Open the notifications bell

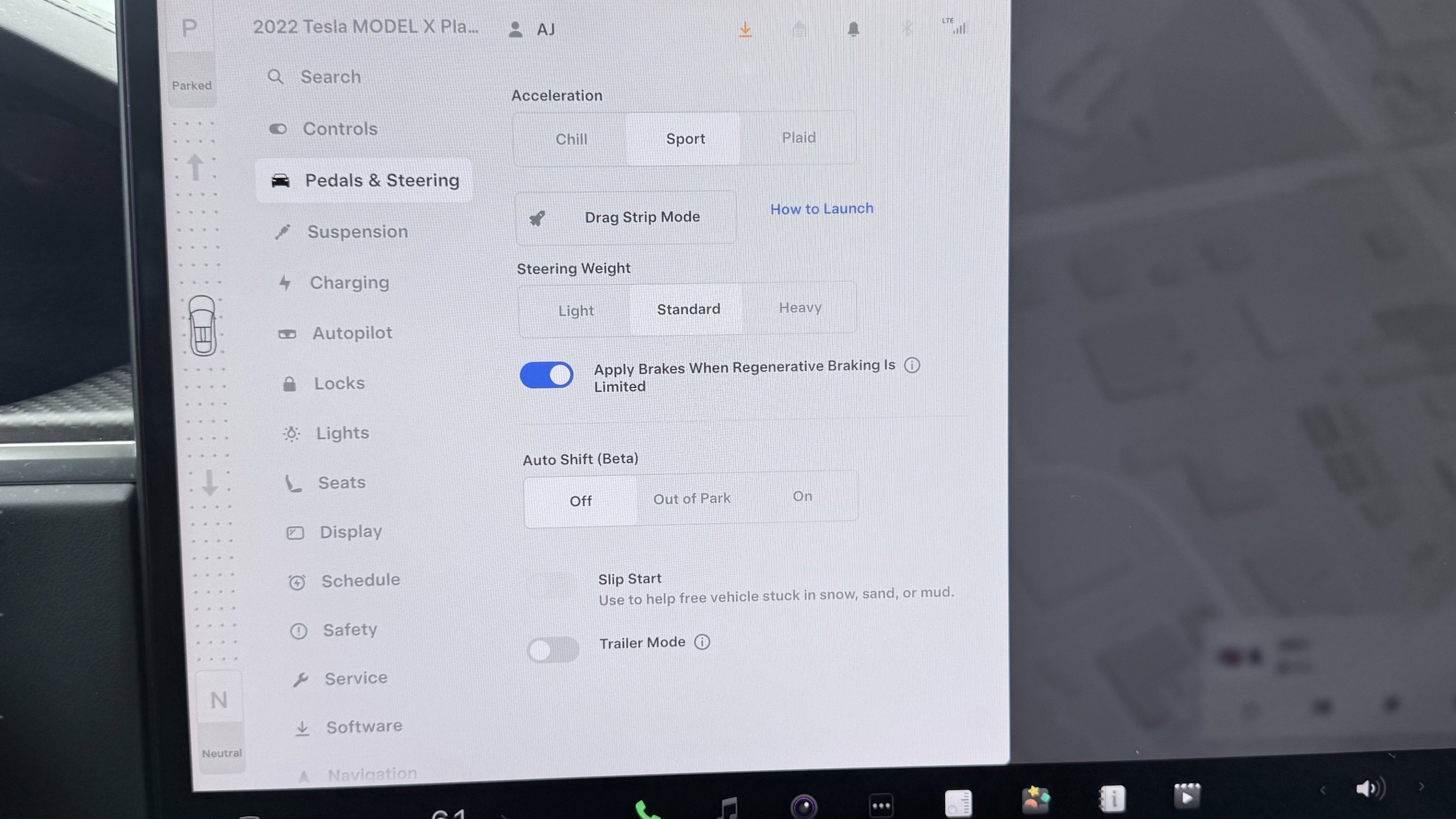(x=854, y=29)
